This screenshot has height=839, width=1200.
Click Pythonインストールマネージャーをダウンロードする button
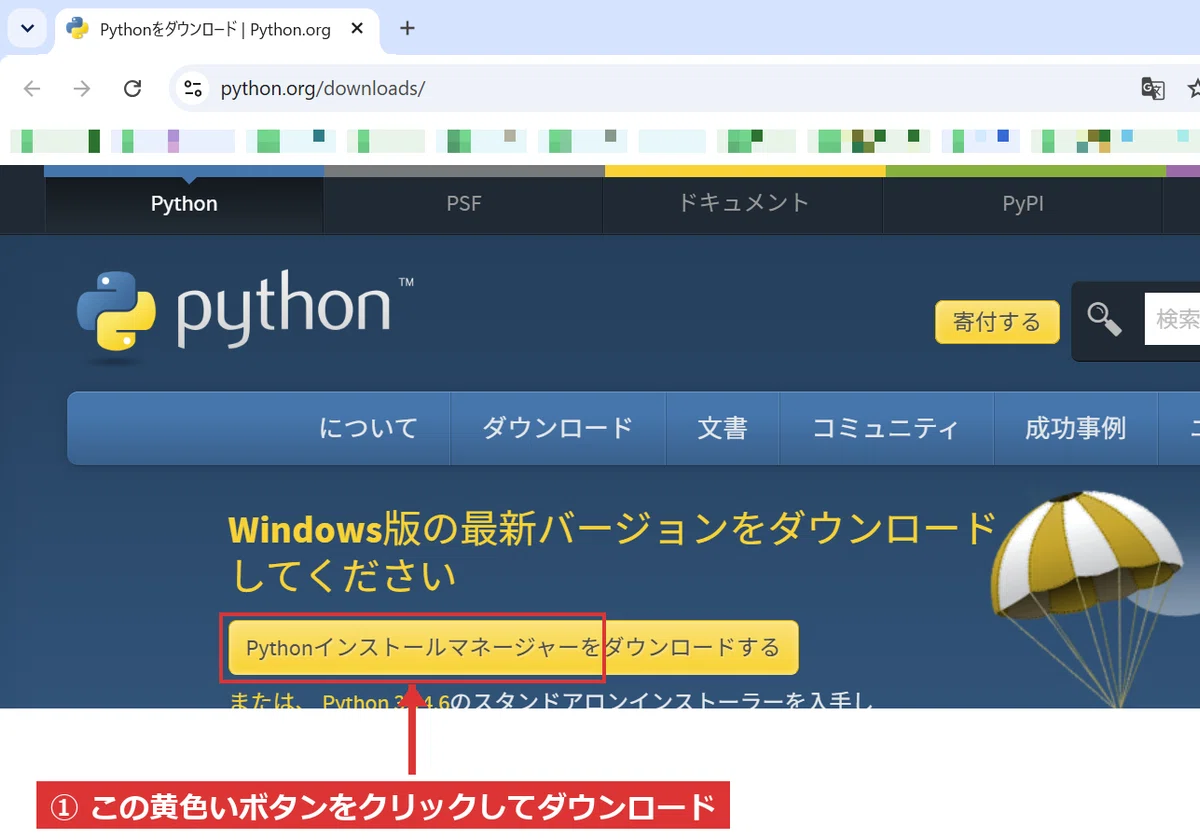click(x=513, y=648)
